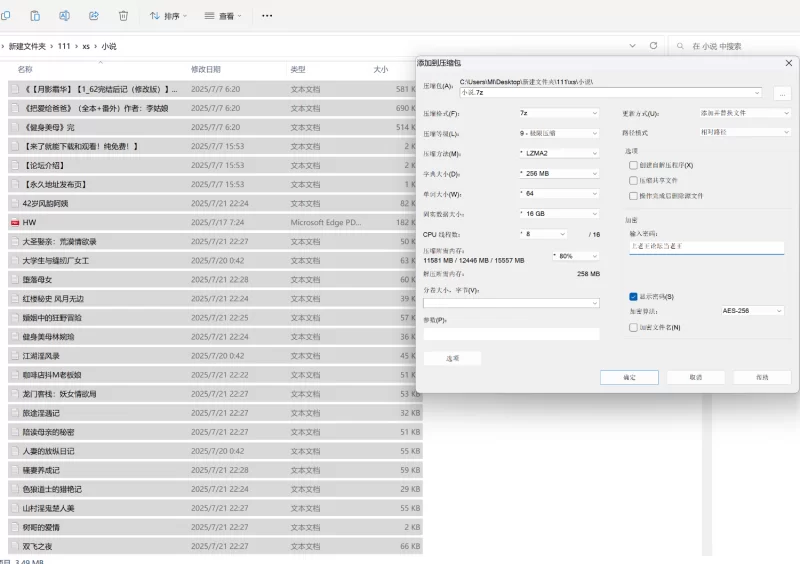Screen dimensions: 800x564
Task: Click 小说 breadcrumb segment
Action: [x=109, y=46]
